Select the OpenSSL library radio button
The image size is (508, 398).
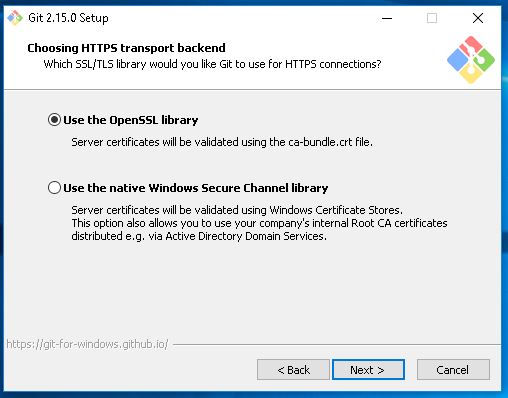tap(54, 120)
